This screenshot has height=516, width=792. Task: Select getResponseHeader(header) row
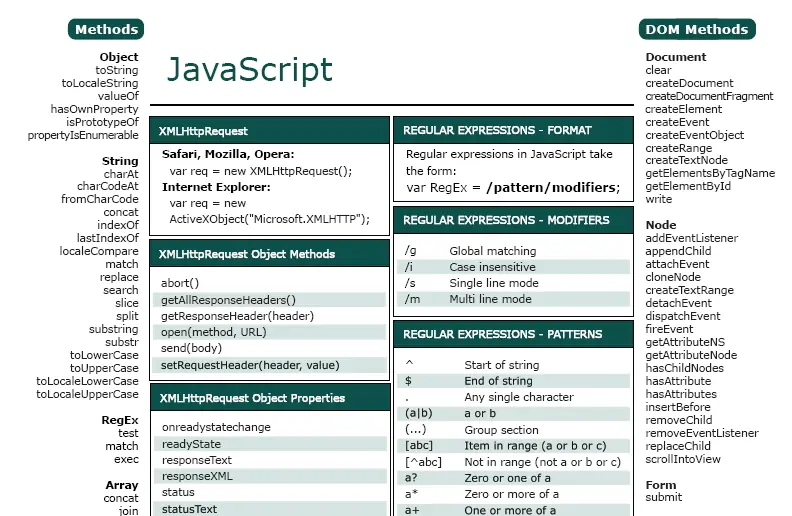pos(270,316)
